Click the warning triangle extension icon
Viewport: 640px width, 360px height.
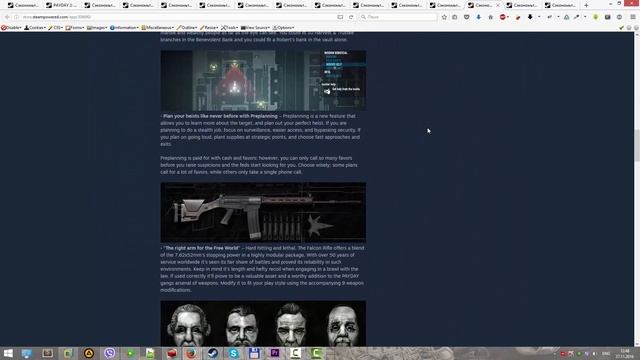[x=567, y=17]
